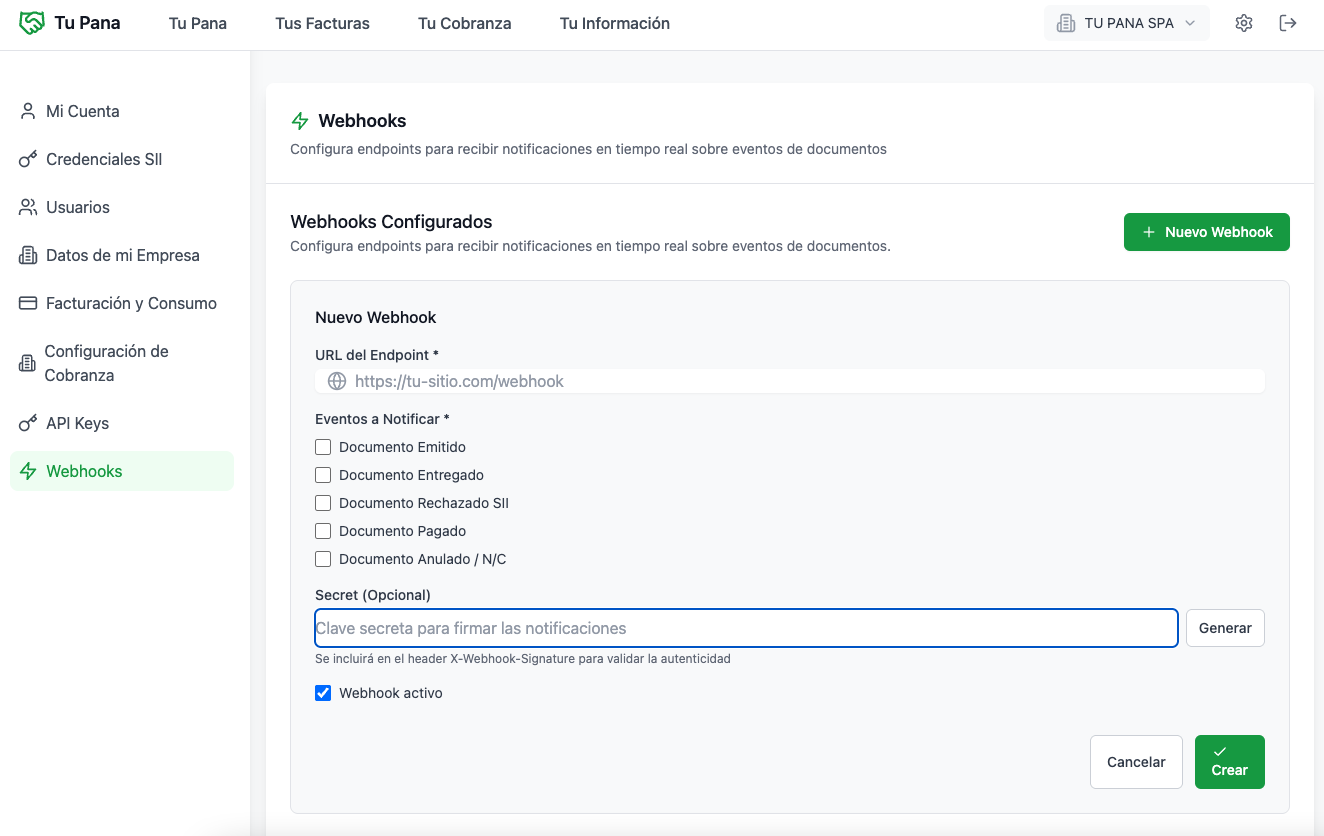
Task: Click the Datos de mi Empresa building icon
Action: 27,255
